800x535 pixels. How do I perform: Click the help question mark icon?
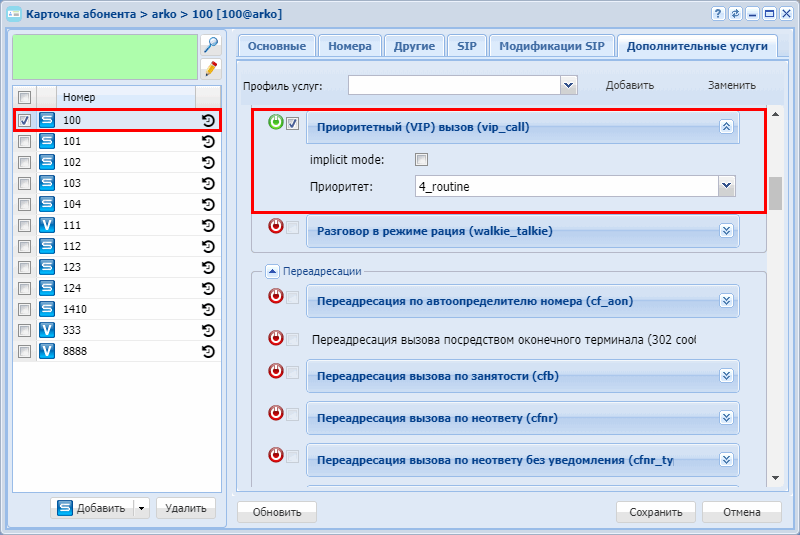pos(717,13)
